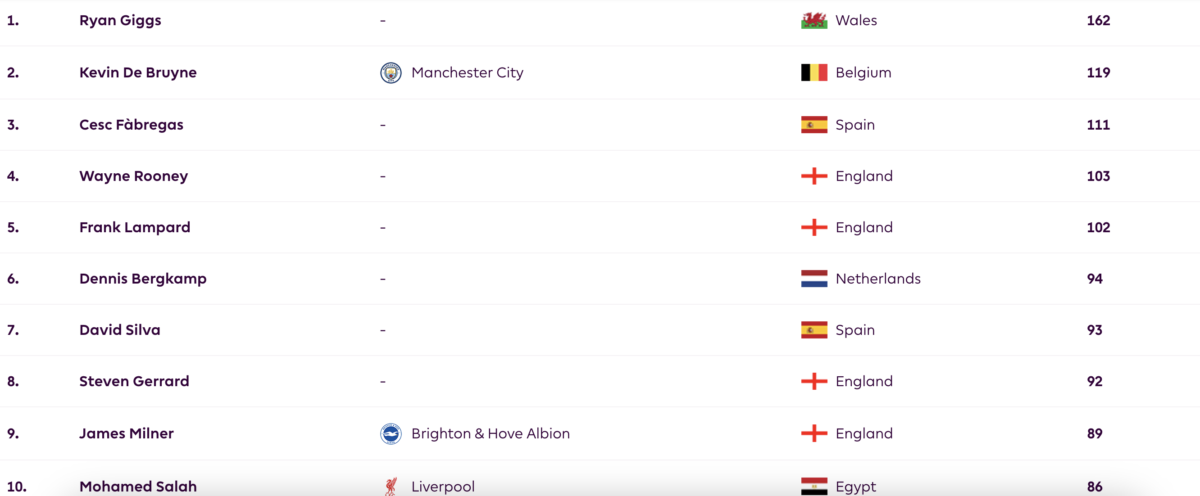This screenshot has width=1200, height=496.
Task: Click the Egypt flag icon
Action: pos(814,487)
